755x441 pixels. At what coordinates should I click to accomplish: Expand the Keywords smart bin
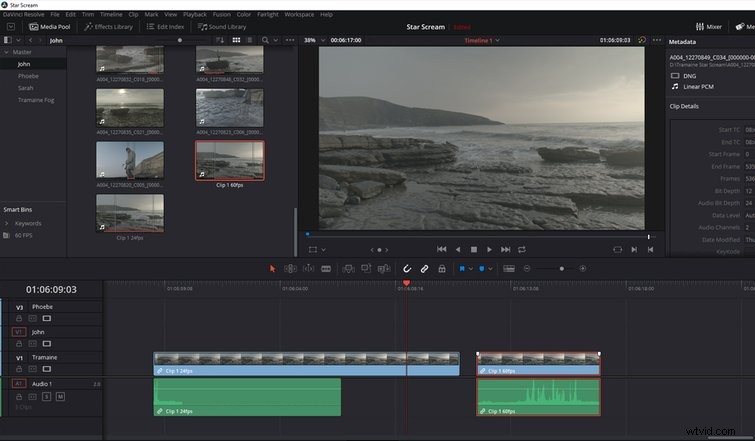[6, 223]
